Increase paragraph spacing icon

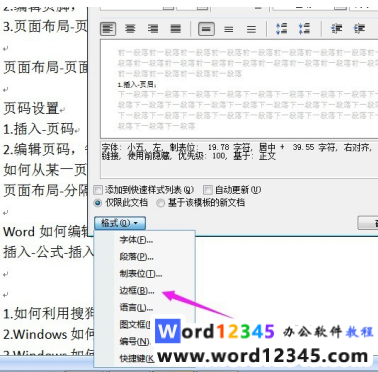click(282, 29)
